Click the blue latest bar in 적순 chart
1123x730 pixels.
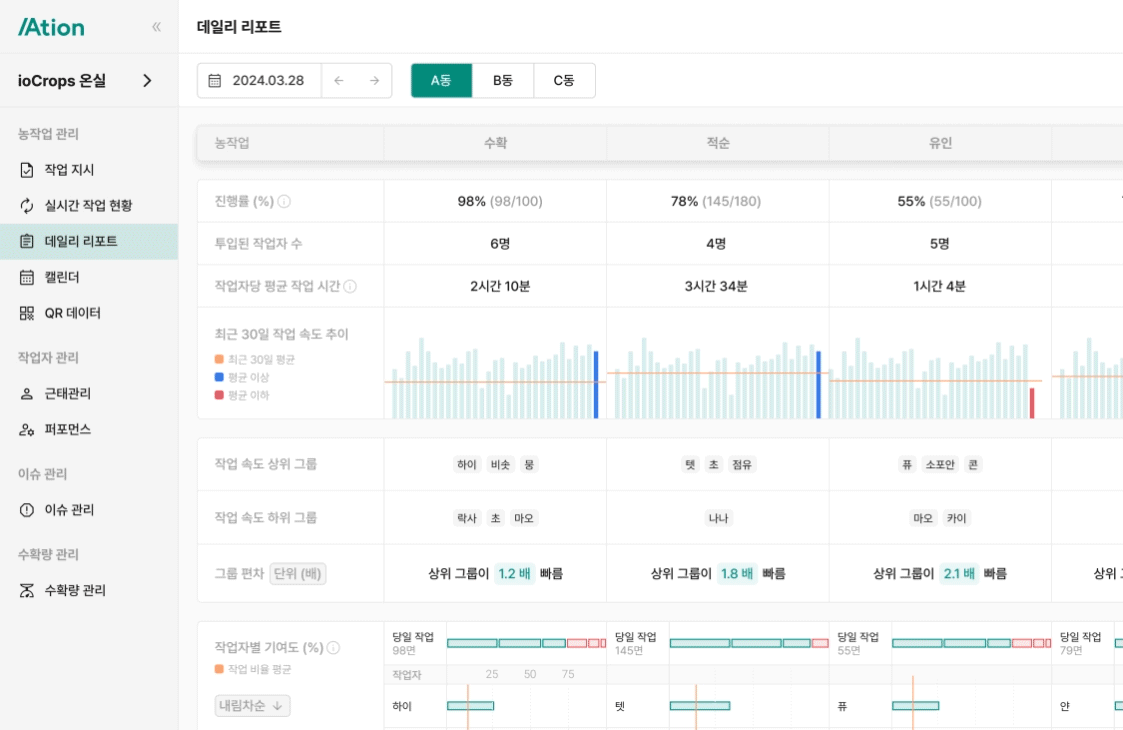tap(819, 385)
